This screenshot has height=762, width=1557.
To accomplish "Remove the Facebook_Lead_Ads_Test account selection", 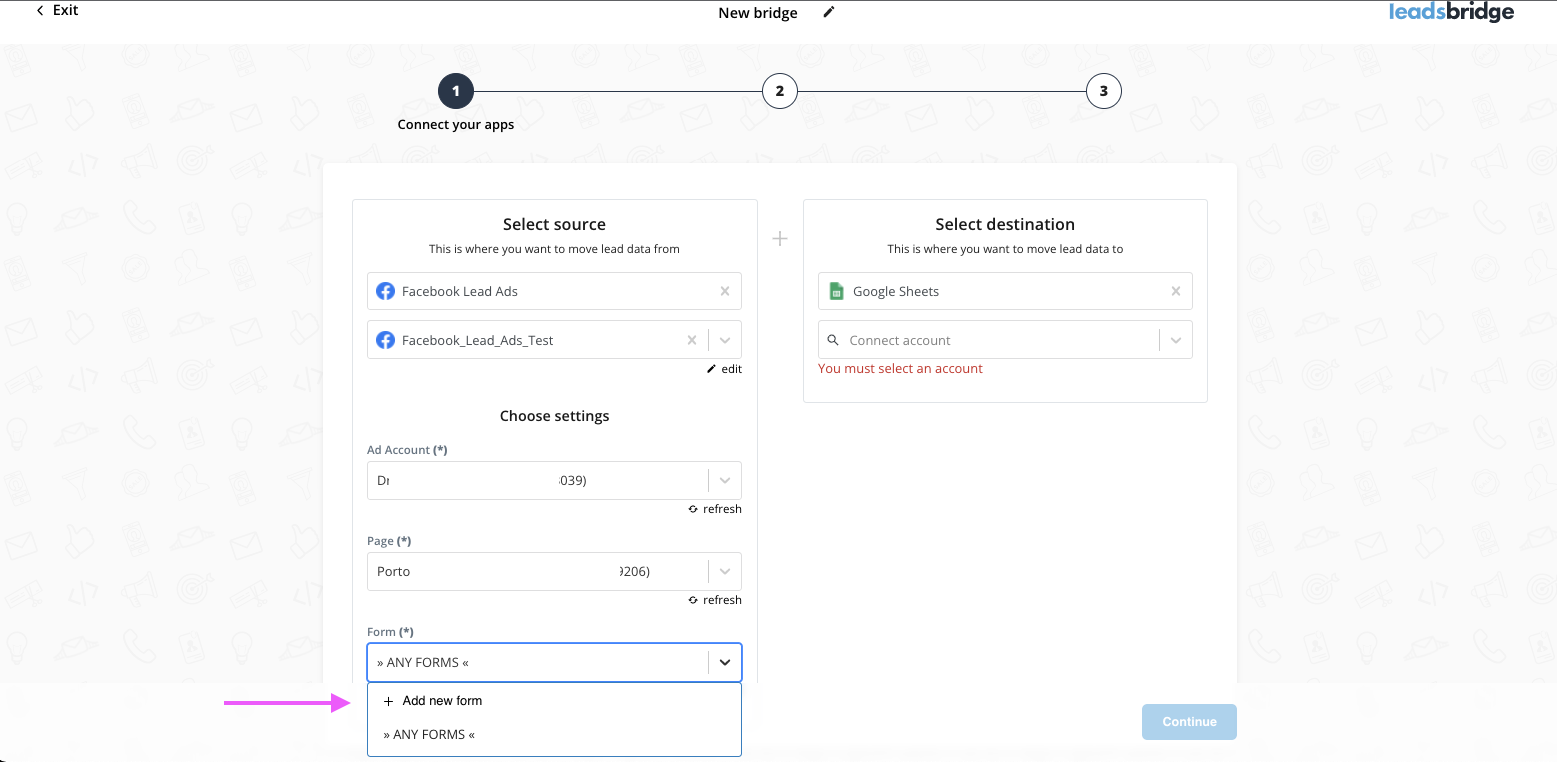I will tap(691, 341).
